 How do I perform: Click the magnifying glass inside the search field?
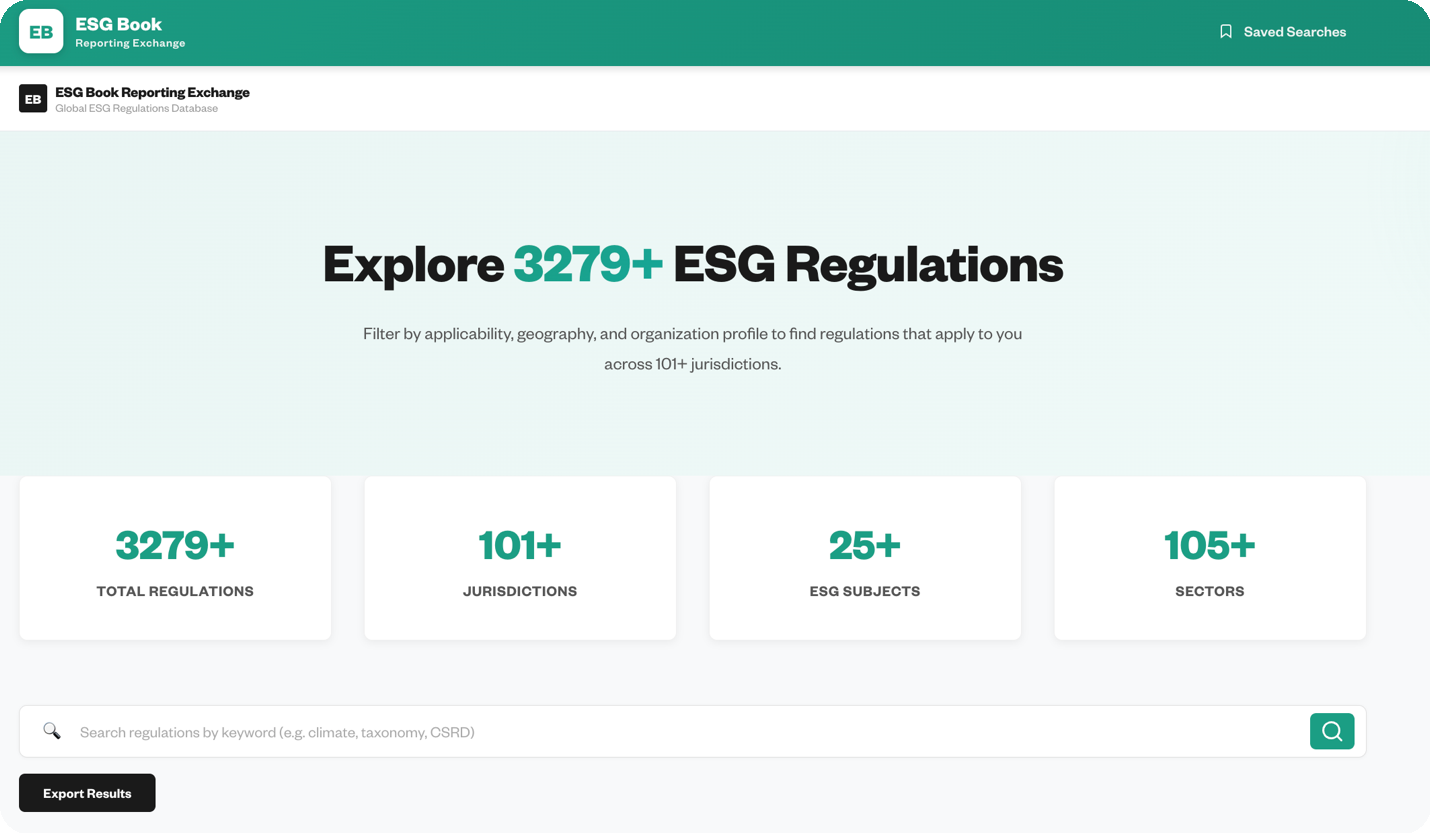(52, 731)
